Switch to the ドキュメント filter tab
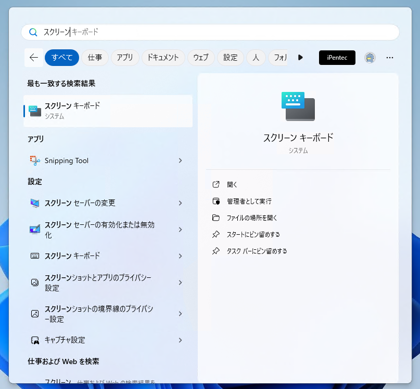The image size is (420, 389). [163, 58]
